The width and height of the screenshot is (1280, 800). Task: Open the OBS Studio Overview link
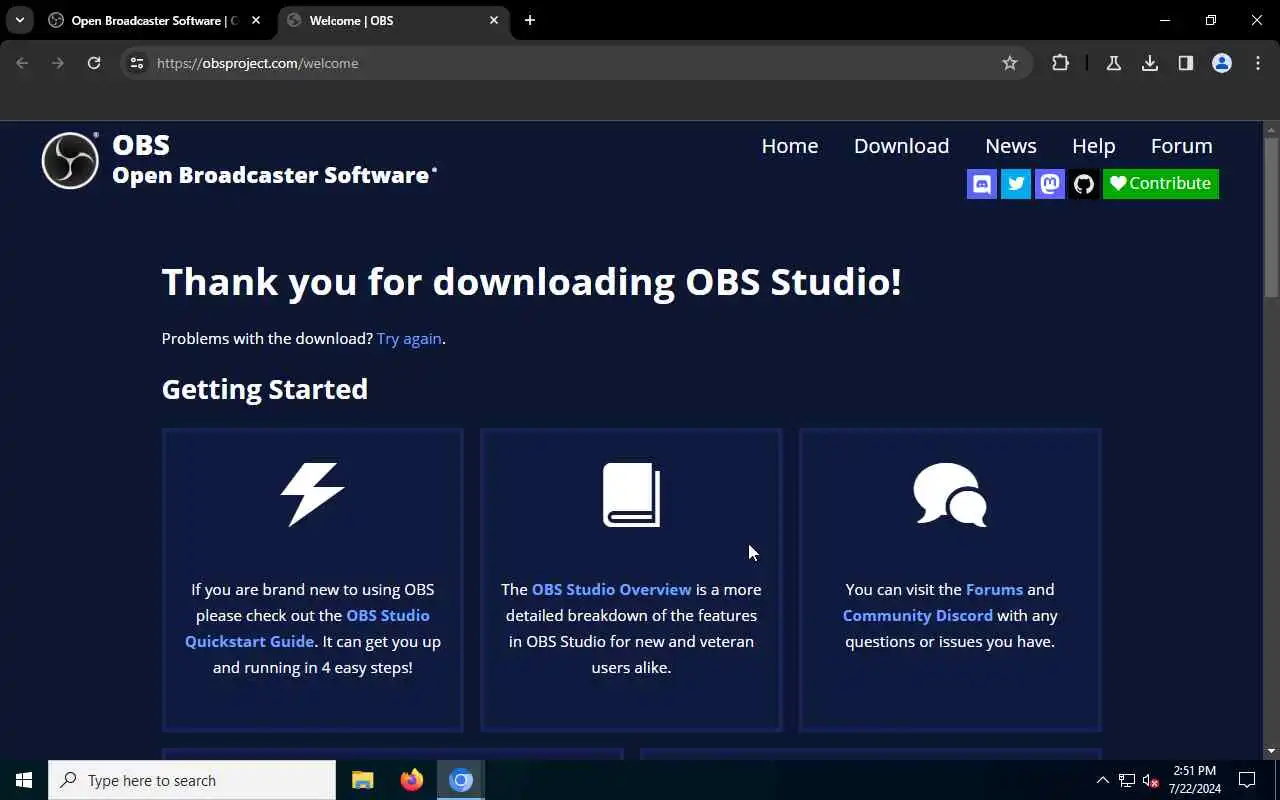point(612,590)
